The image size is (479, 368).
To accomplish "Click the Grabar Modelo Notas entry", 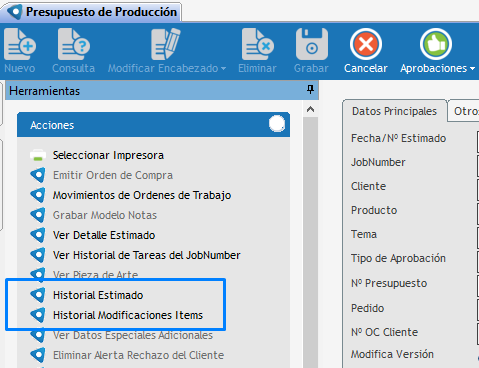I will [x=105, y=215].
